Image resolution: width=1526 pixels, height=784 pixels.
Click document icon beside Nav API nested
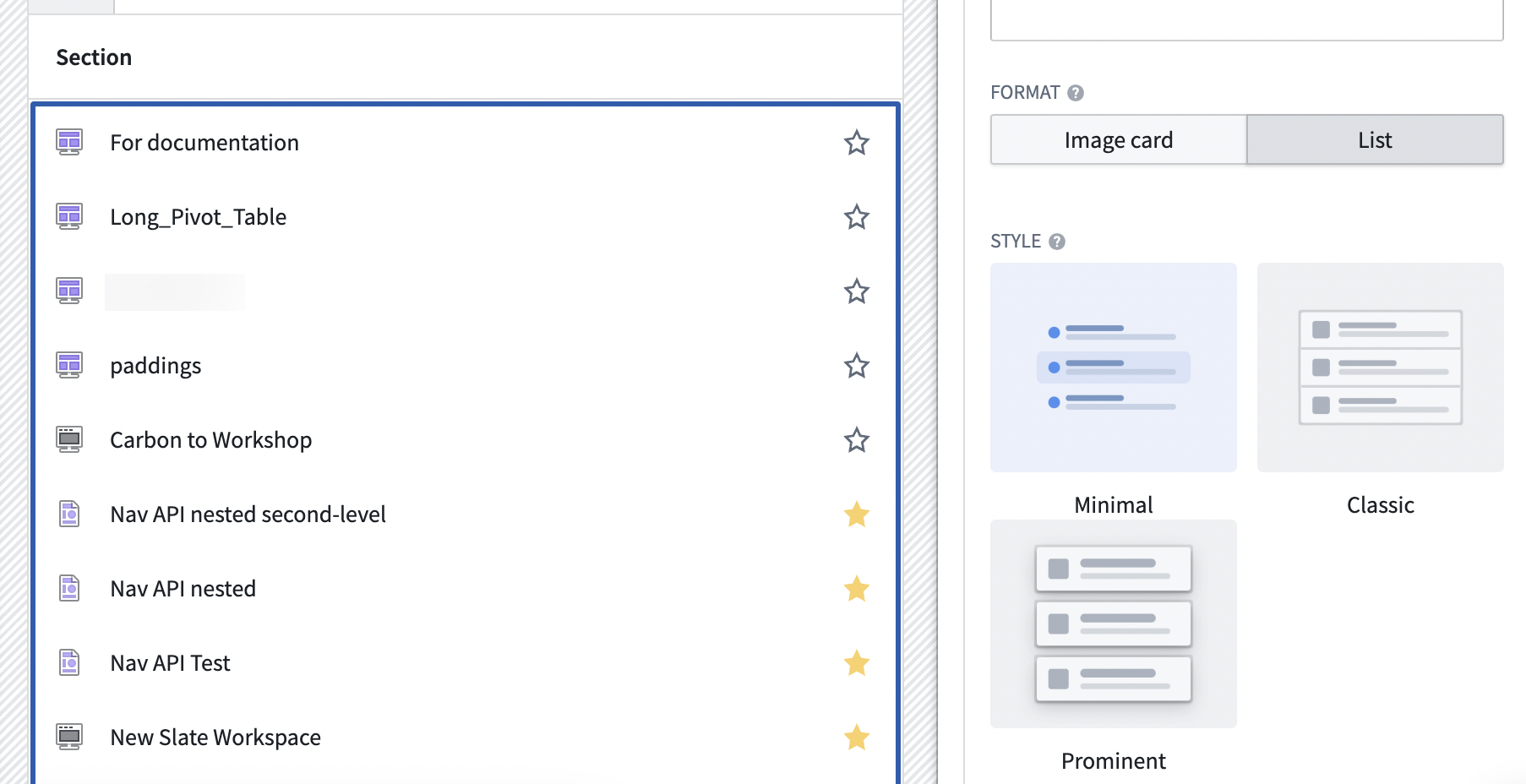click(69, 588)
